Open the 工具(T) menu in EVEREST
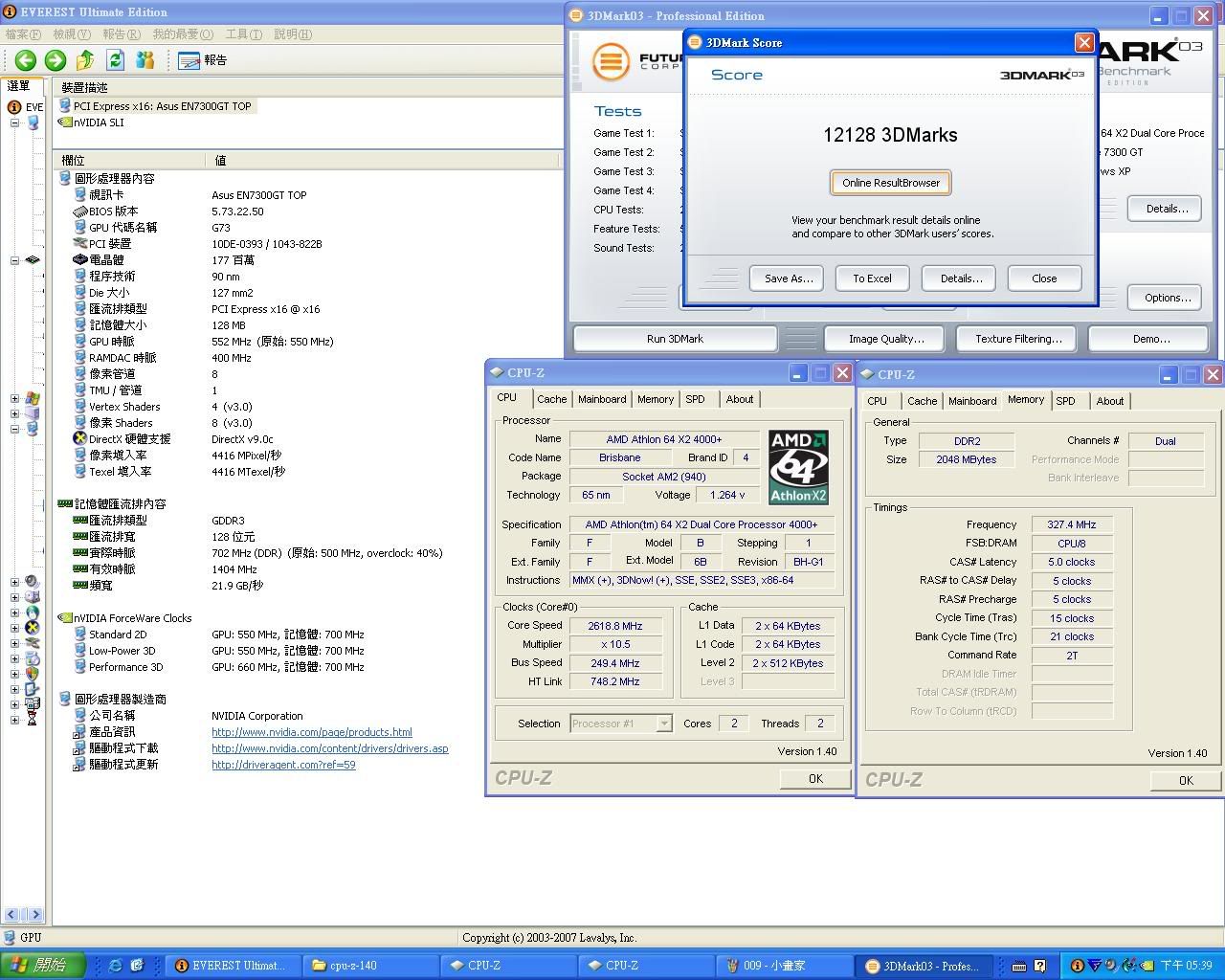The height and width of the screenshot is (980, 1225). 243,34
